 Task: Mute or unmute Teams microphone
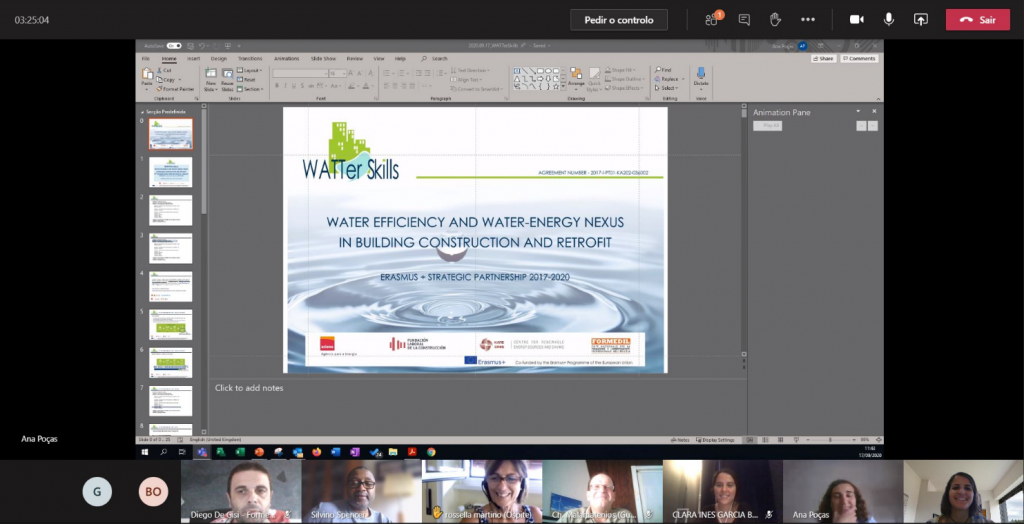[x=889, y=20]
